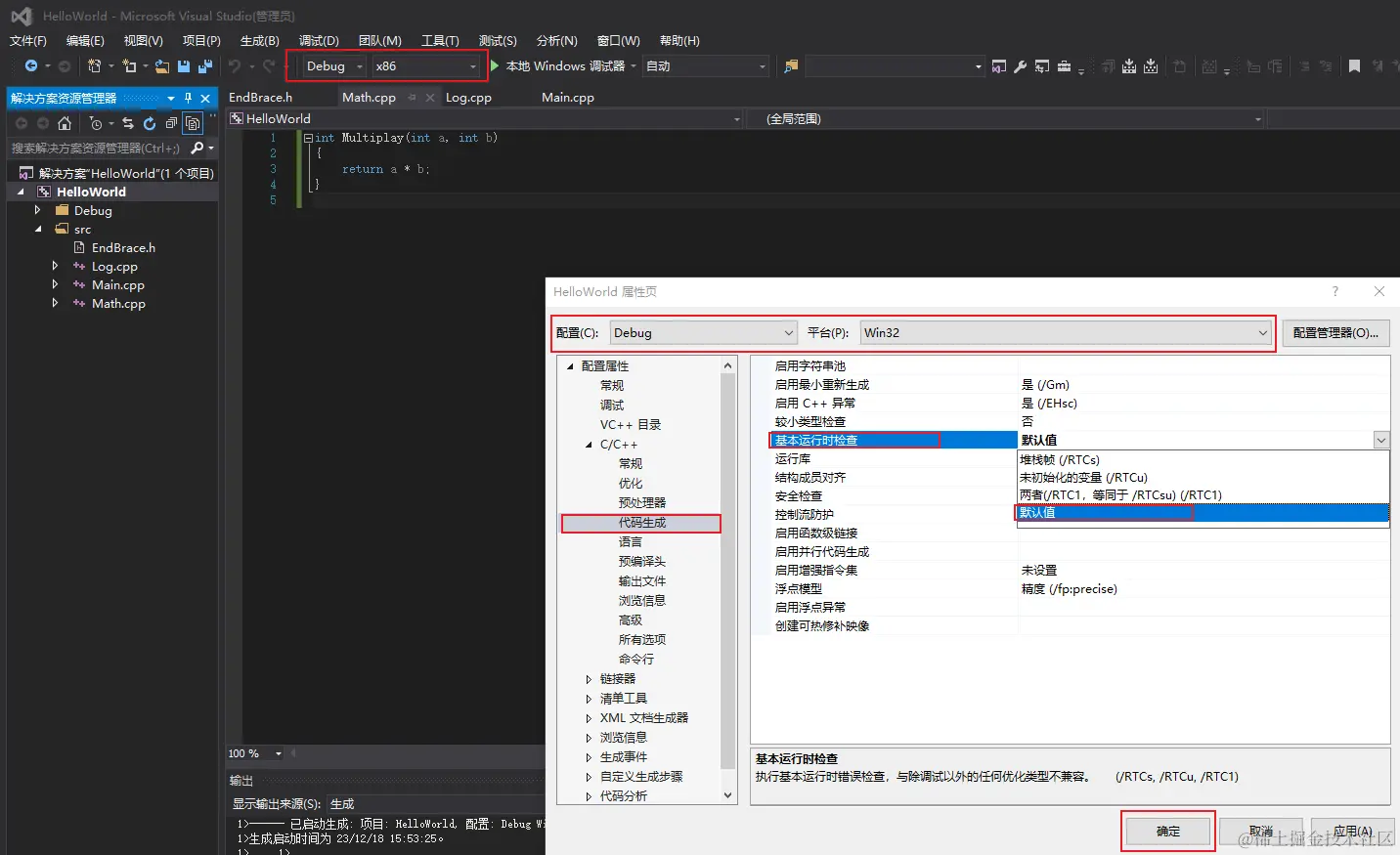1400x855 pixels.
Task: Close the Math.cpp tab
Action: click(x=430, y=97)
